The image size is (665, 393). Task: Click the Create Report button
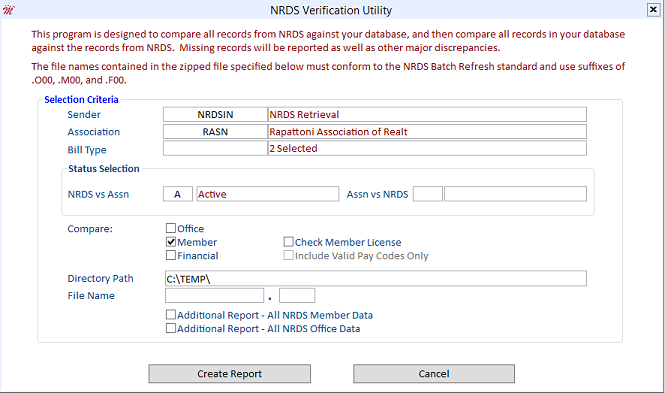[229, 373]
